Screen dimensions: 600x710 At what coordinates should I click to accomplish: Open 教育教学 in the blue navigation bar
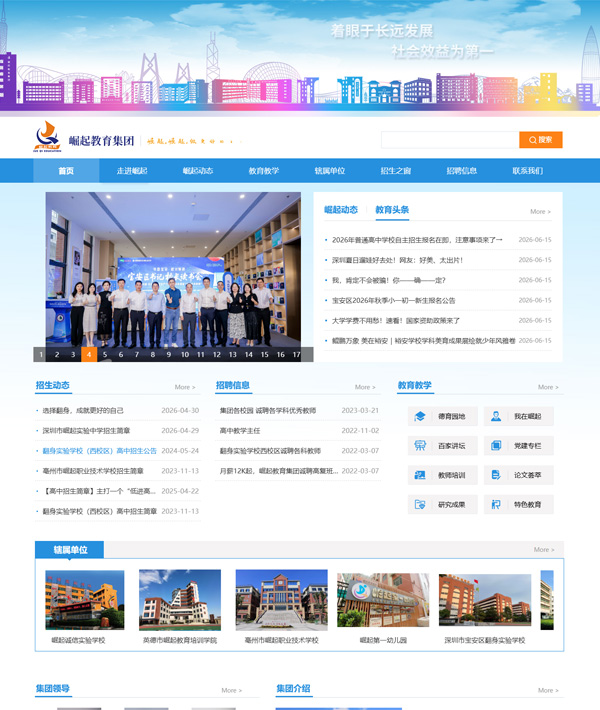coord(264,171)
